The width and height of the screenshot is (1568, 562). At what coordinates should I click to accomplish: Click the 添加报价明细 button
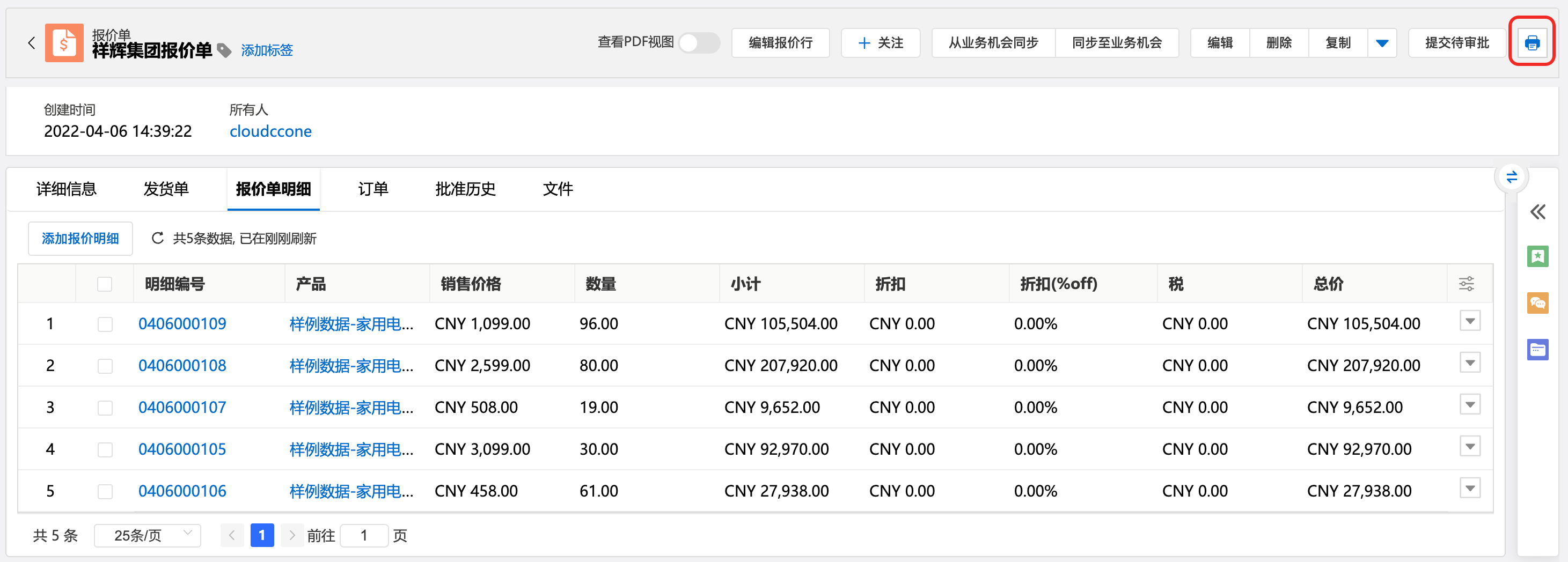[80, 239]
